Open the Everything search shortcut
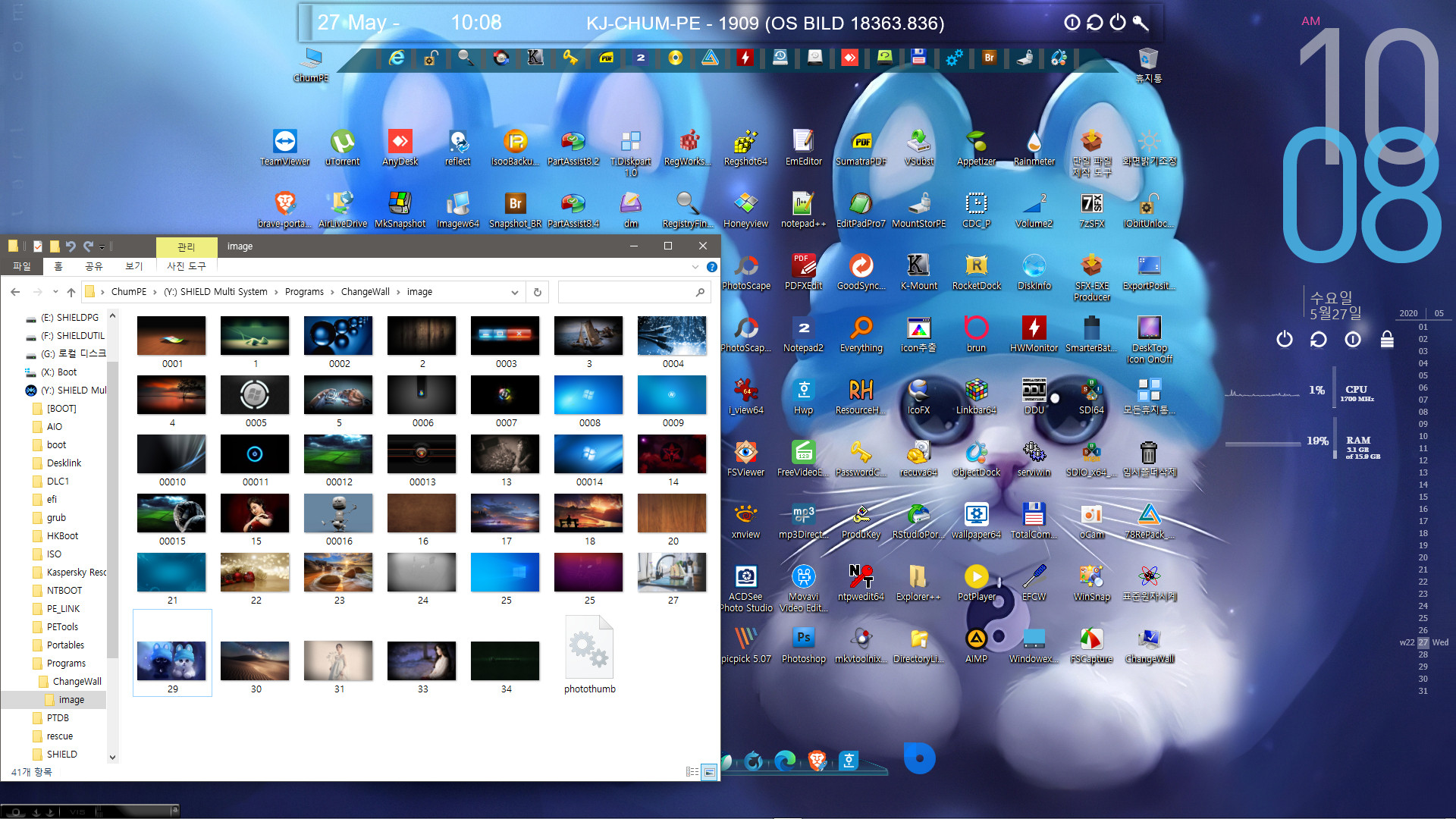The height and width of the screenshot is (819, 1456). pyautogui.click(x=861, y=334)
